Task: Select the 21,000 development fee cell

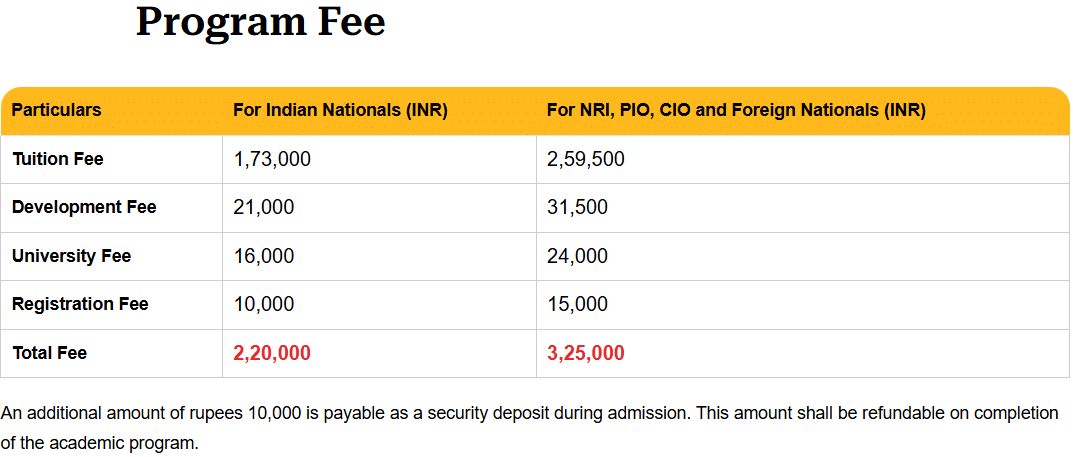Action: coord(263,207)
